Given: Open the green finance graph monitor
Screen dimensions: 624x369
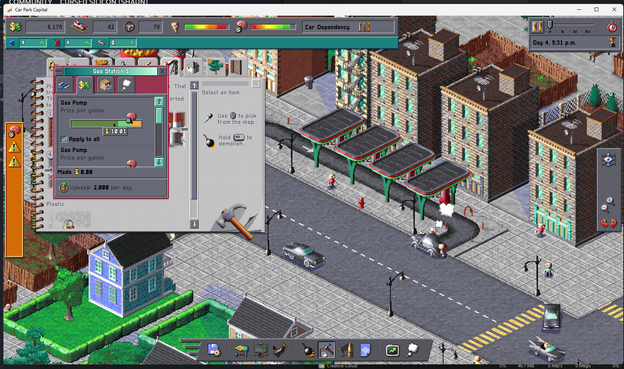Looking at the screenshot, I should coord(392,350).
